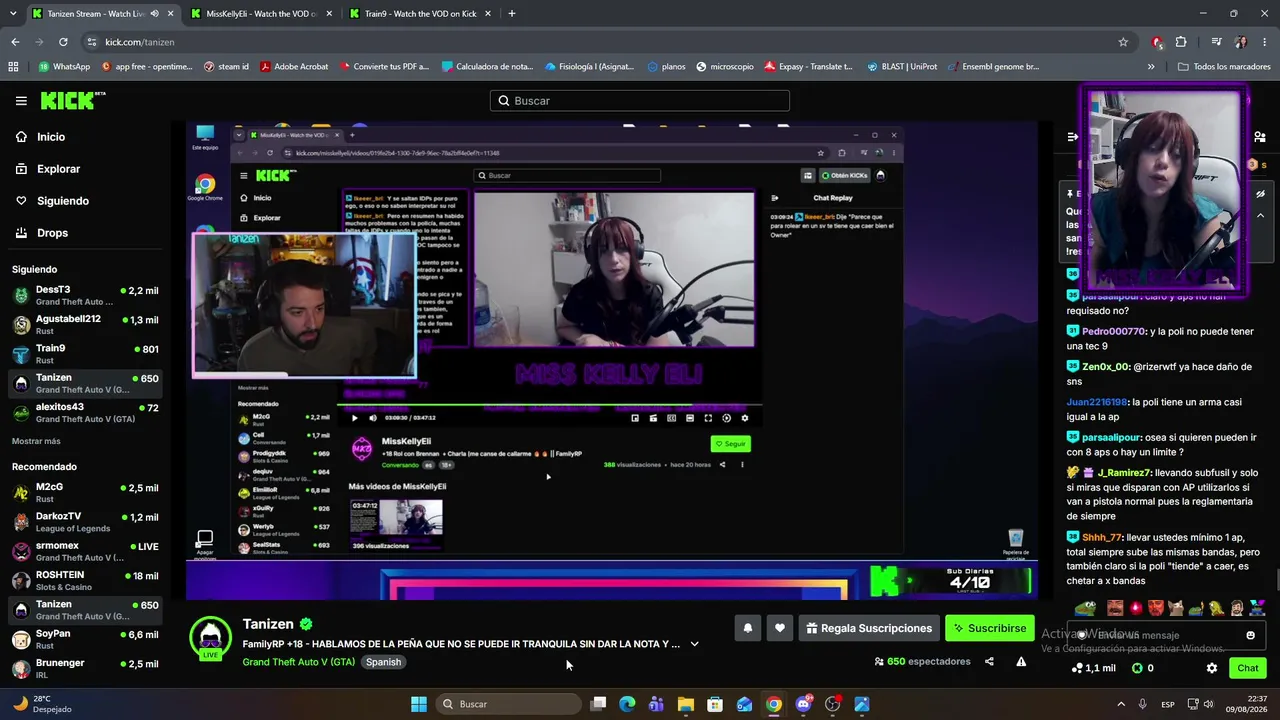Open ROSHTEIN recommended channel
Viewport: 1280px width, 720px height.
point(86,580)
